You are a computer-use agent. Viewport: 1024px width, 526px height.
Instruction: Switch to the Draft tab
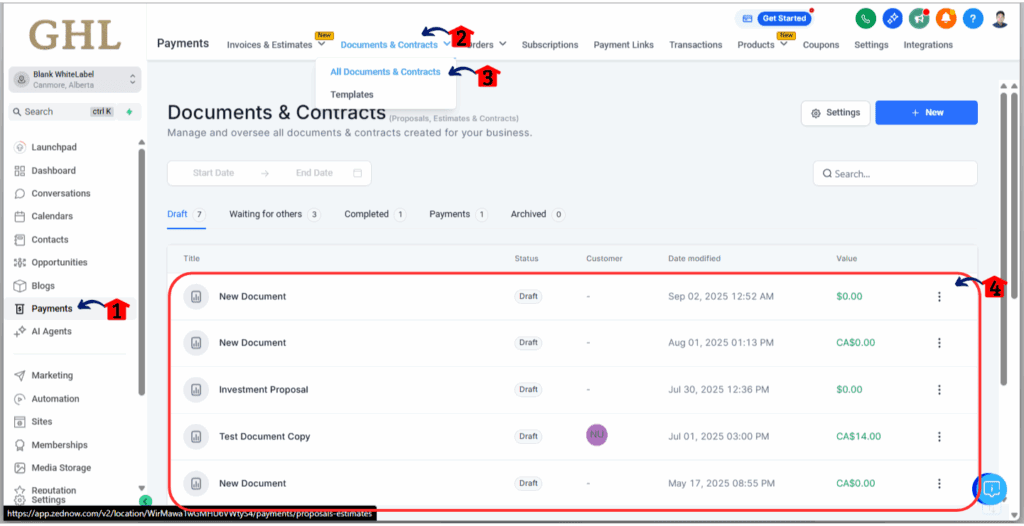pos(186,214)
